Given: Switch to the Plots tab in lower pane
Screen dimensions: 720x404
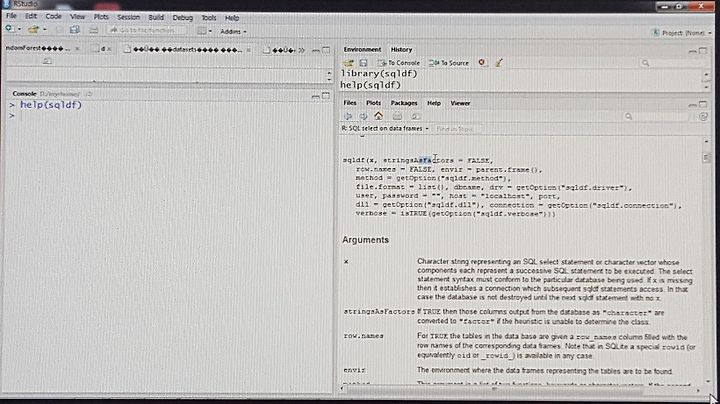Looking at the screenshot, I should 373,103.
